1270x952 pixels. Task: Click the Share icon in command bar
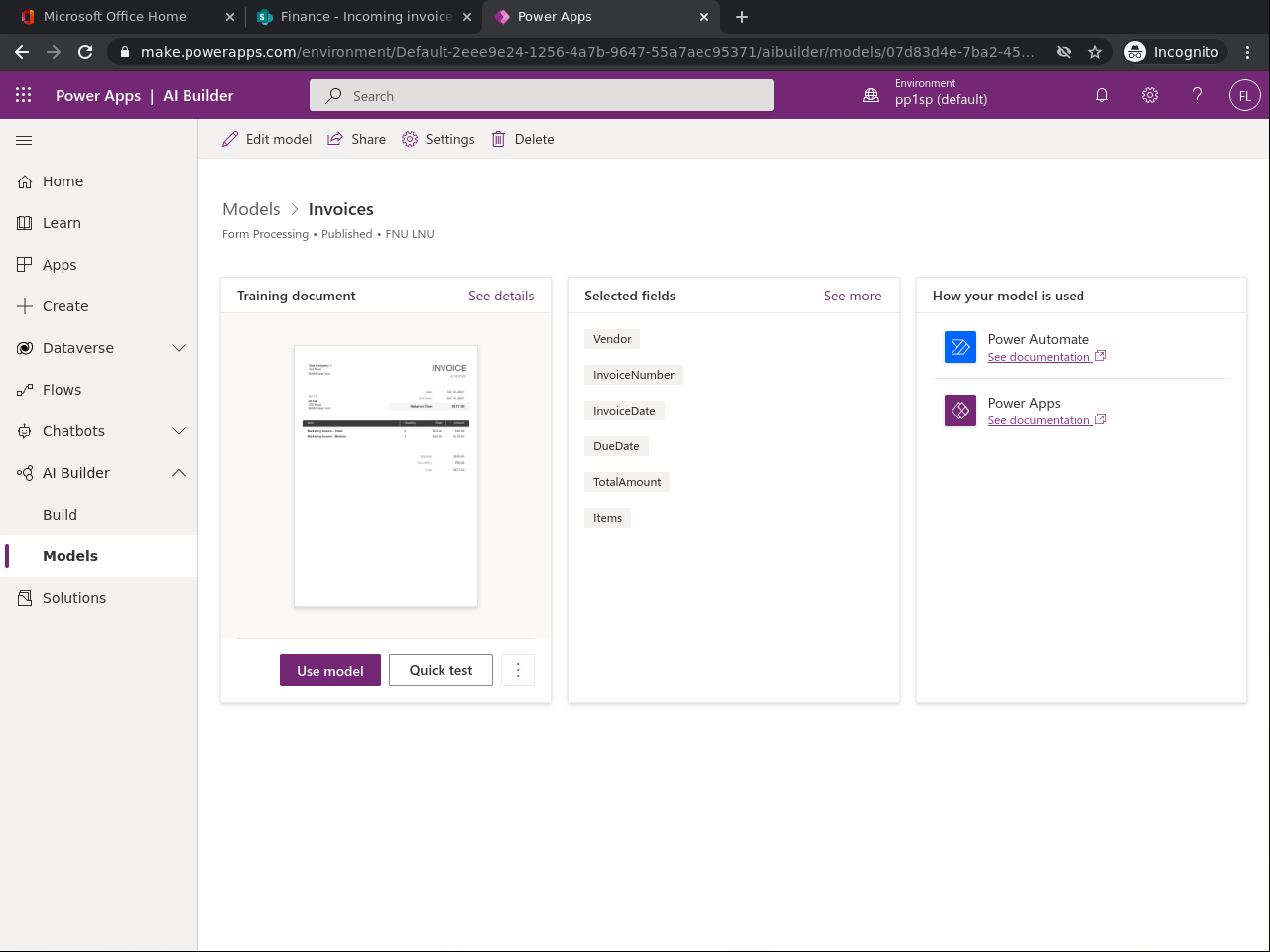tap(335, 139)
